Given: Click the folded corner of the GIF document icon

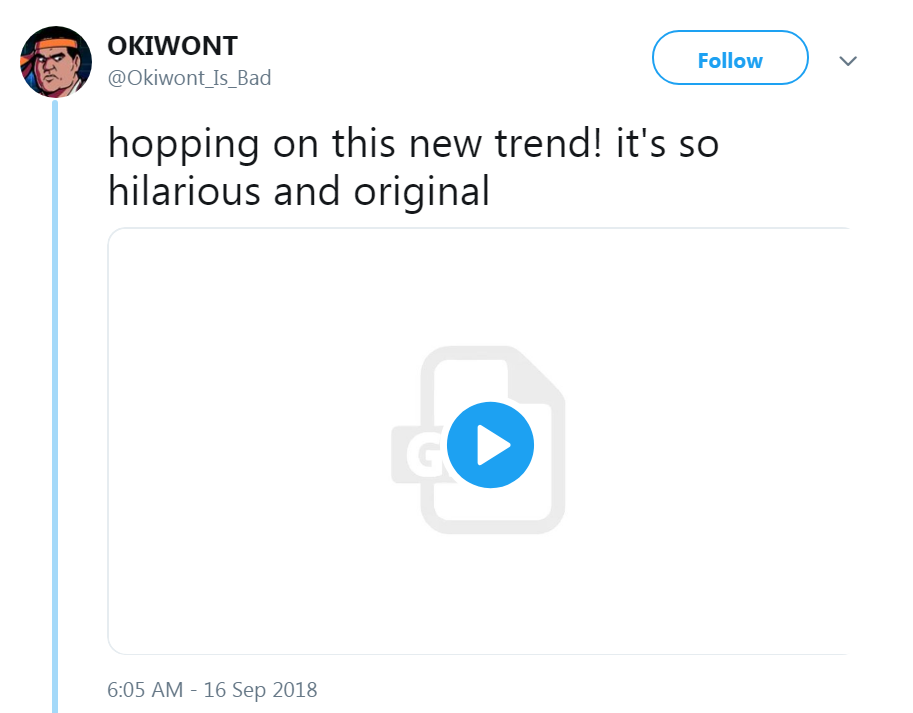Looking at the screenshot, I should pos(536,373).
